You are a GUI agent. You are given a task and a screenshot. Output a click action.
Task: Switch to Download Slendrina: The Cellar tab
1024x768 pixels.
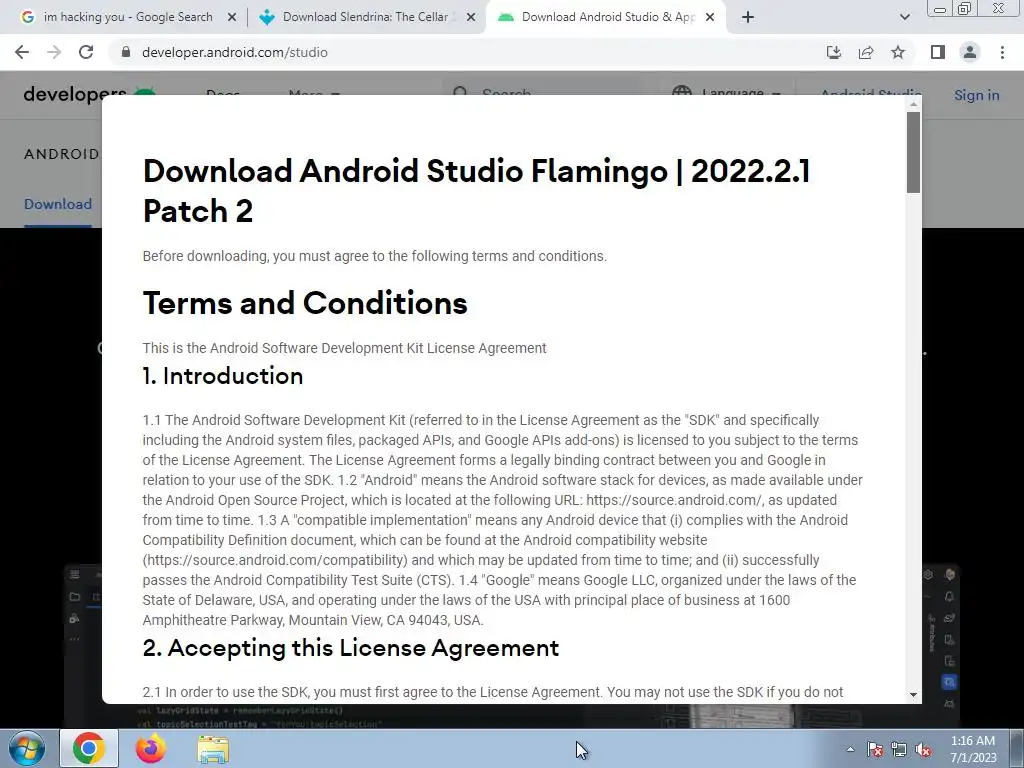[366, 18]
